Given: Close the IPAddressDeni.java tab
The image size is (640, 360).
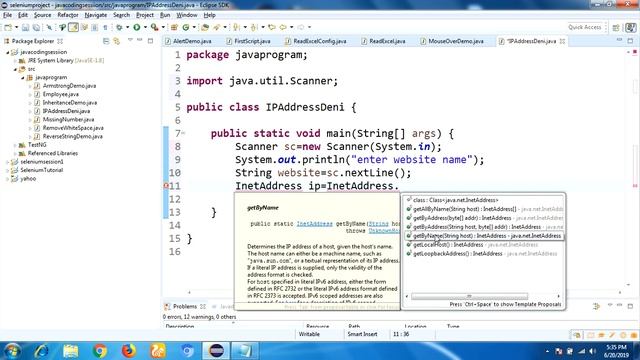Looking at the screenshot, I should pyautogui.click(x=562, y=41).
